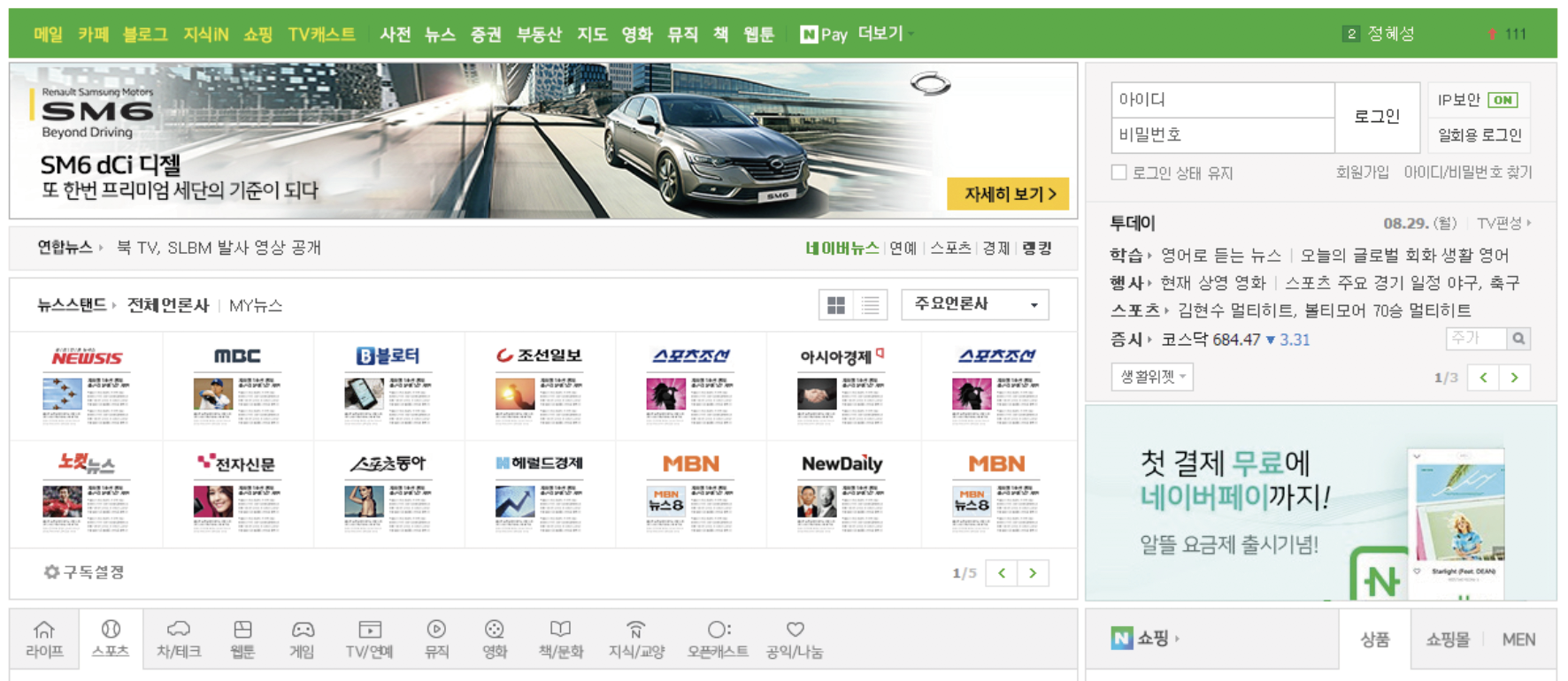Open the 라이프 home icon tab
Image resolution: width=1568 pixels, height=681 pixels.
[44, 639]
